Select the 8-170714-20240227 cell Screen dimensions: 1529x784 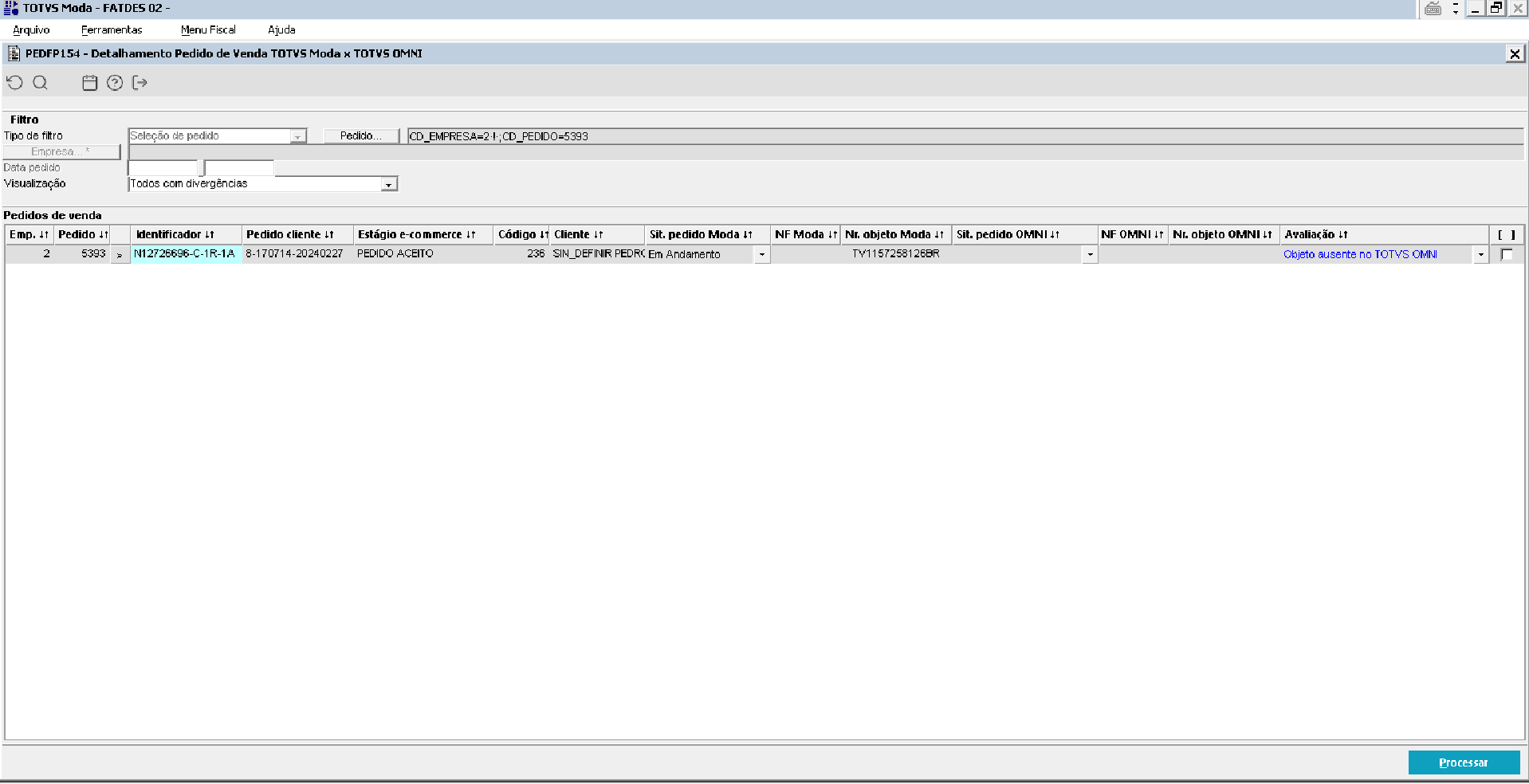pyautogui.click(x=297, y=254)
